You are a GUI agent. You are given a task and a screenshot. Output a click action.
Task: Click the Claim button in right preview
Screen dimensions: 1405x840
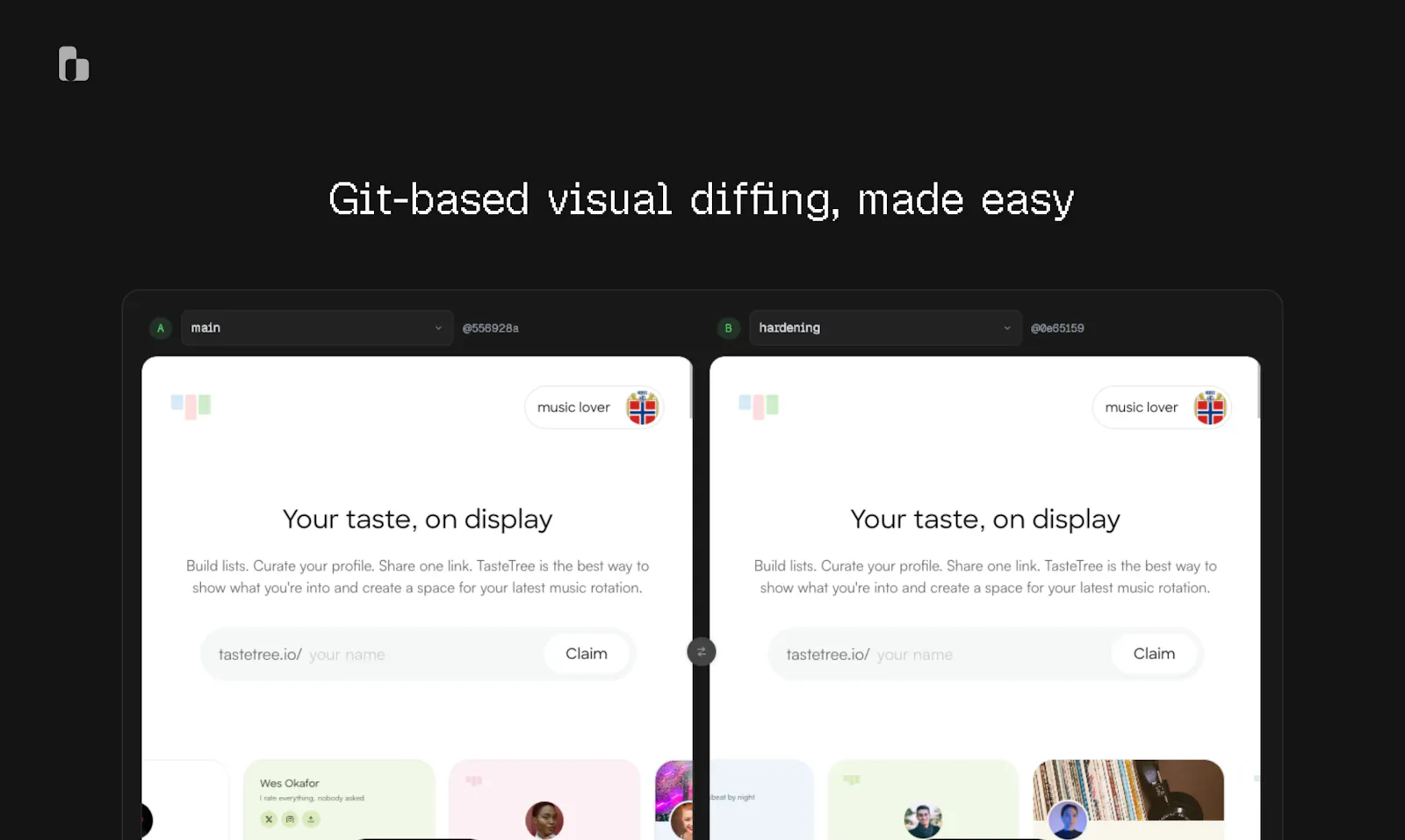pyautogui.click(x=1154, y=654)
